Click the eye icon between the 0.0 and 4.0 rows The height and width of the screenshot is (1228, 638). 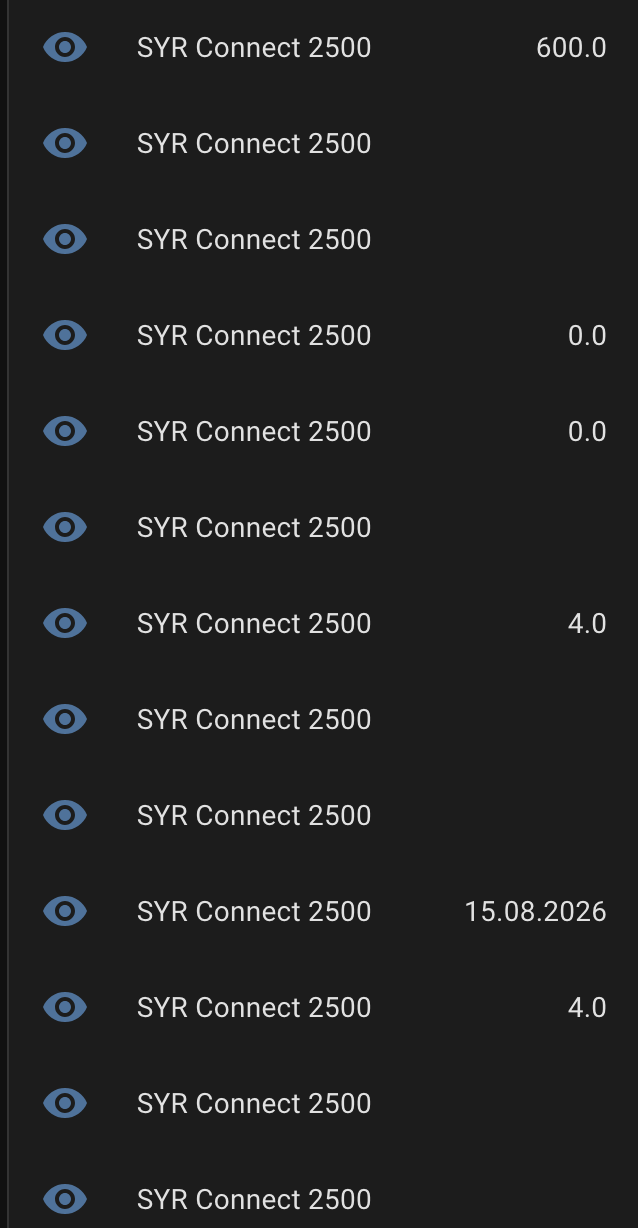click(x=65, y=527)
